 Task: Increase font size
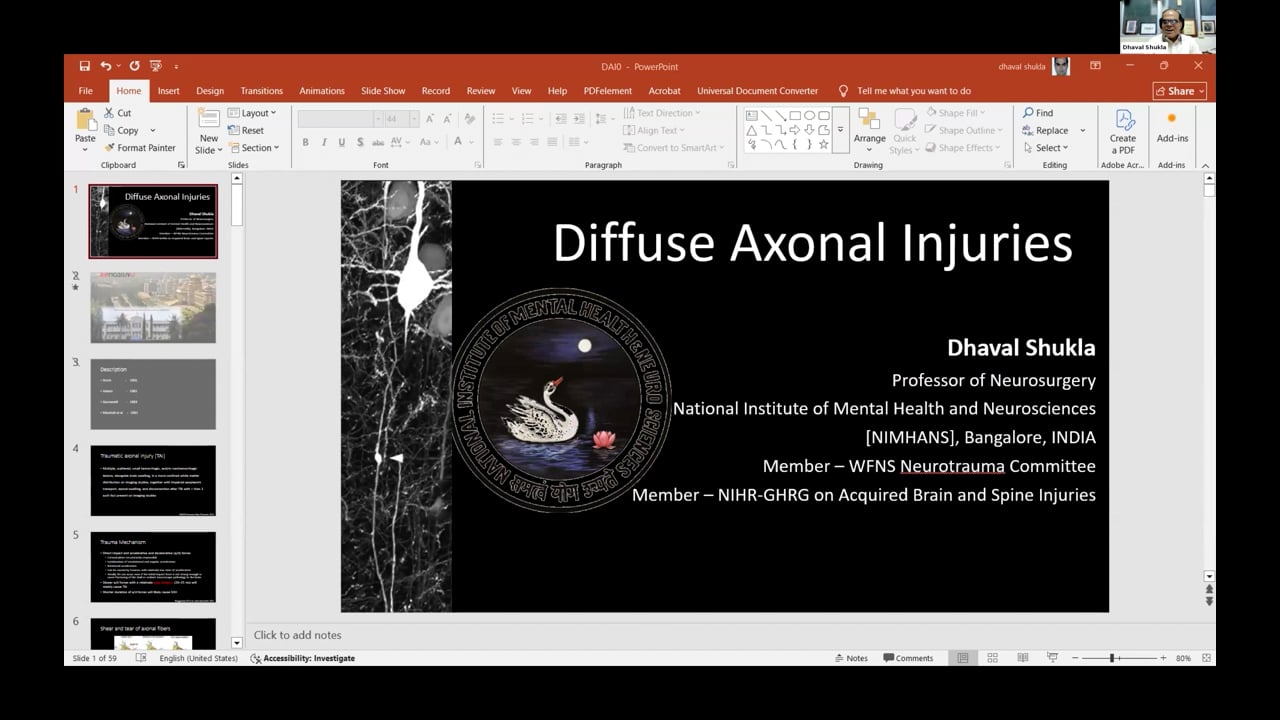[x=431, y=118]
